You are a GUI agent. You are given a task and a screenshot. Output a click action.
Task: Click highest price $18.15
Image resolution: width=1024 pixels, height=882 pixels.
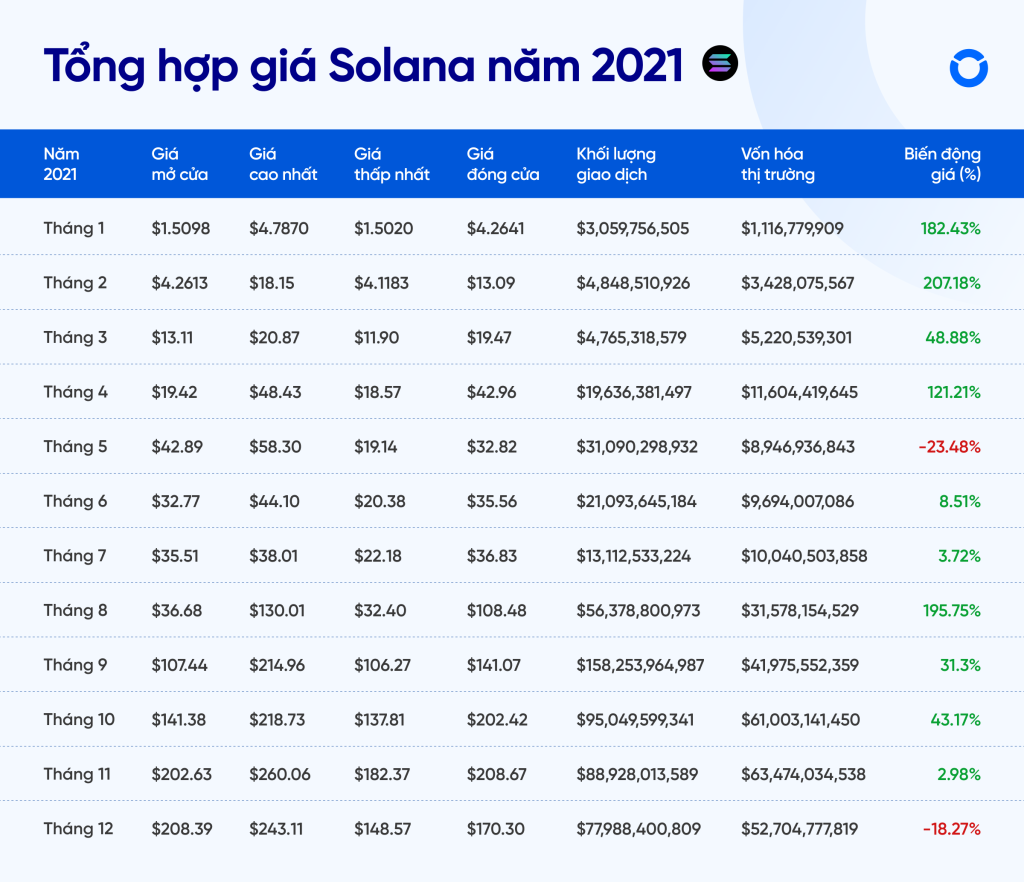pyautogui.click(x=272, y=283)
